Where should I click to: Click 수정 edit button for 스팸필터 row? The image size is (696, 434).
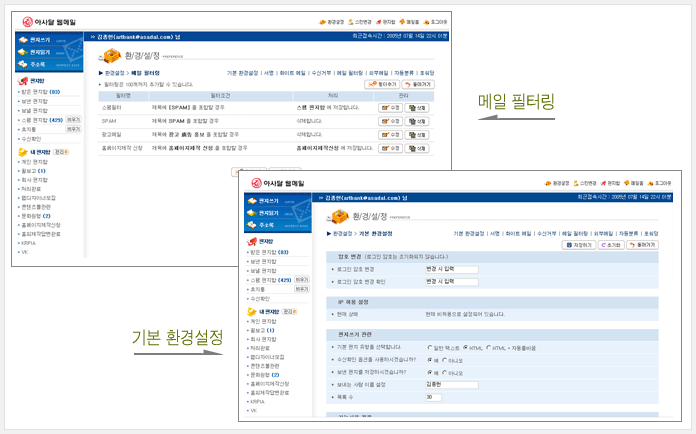tap(390, 106)
